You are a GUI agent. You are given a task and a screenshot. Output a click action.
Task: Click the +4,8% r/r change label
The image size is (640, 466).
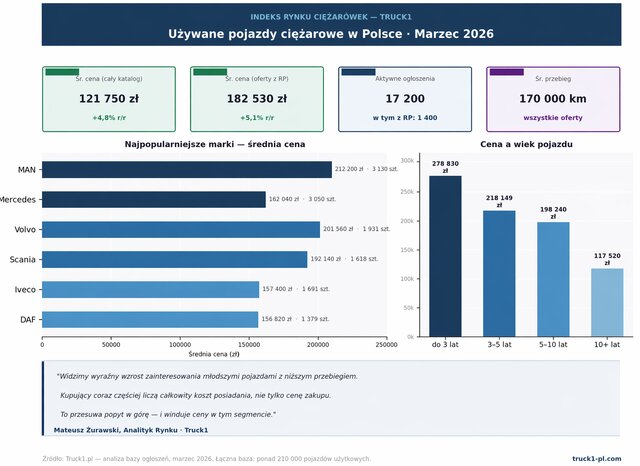point(110,118)
